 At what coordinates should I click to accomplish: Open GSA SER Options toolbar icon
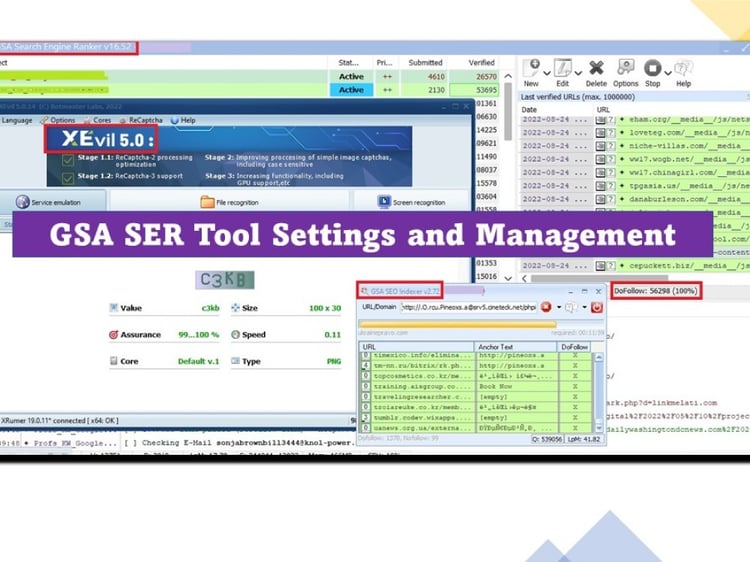[625, 67]
